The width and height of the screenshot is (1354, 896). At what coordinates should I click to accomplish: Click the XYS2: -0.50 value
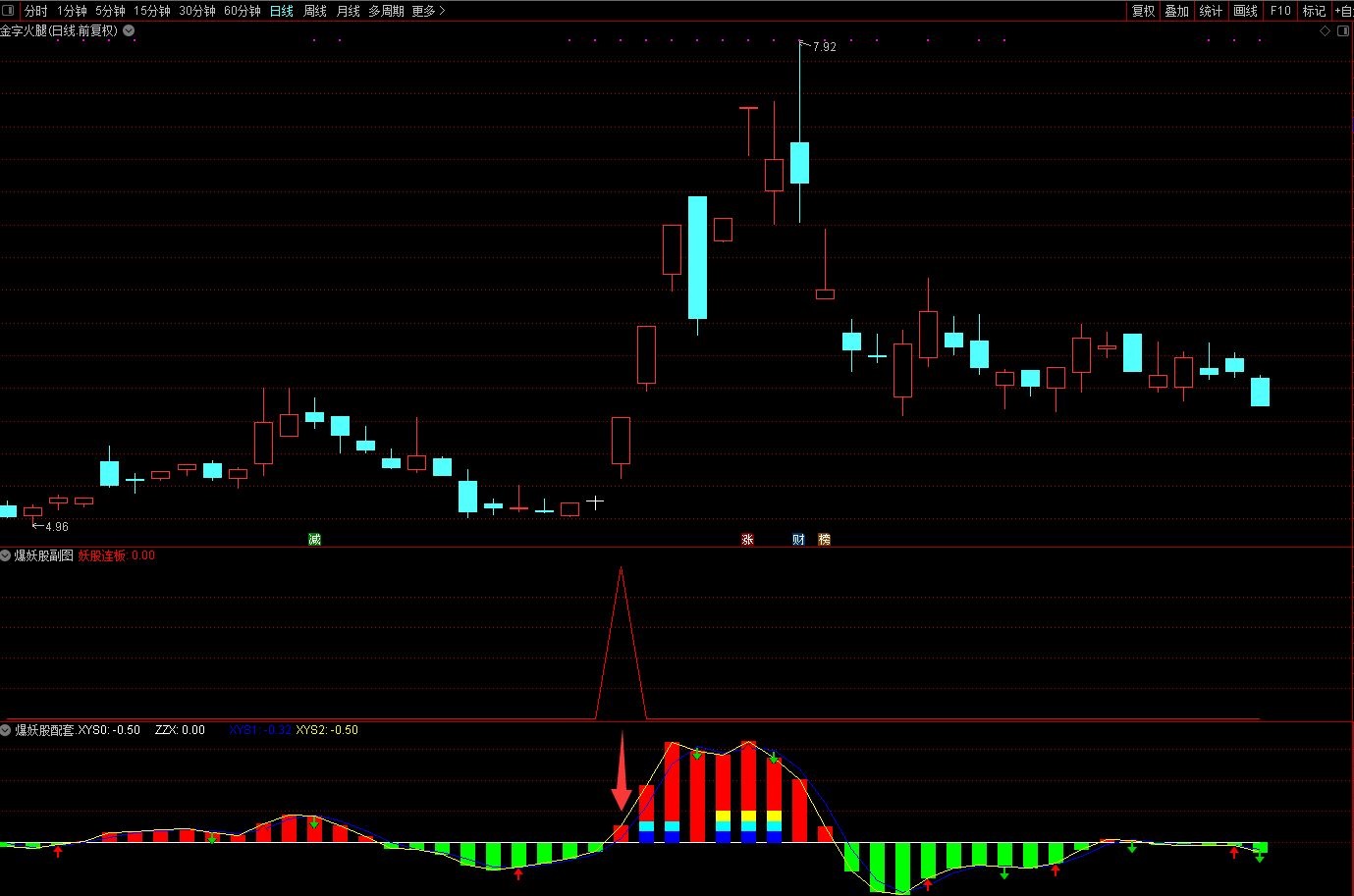point(327,730)
